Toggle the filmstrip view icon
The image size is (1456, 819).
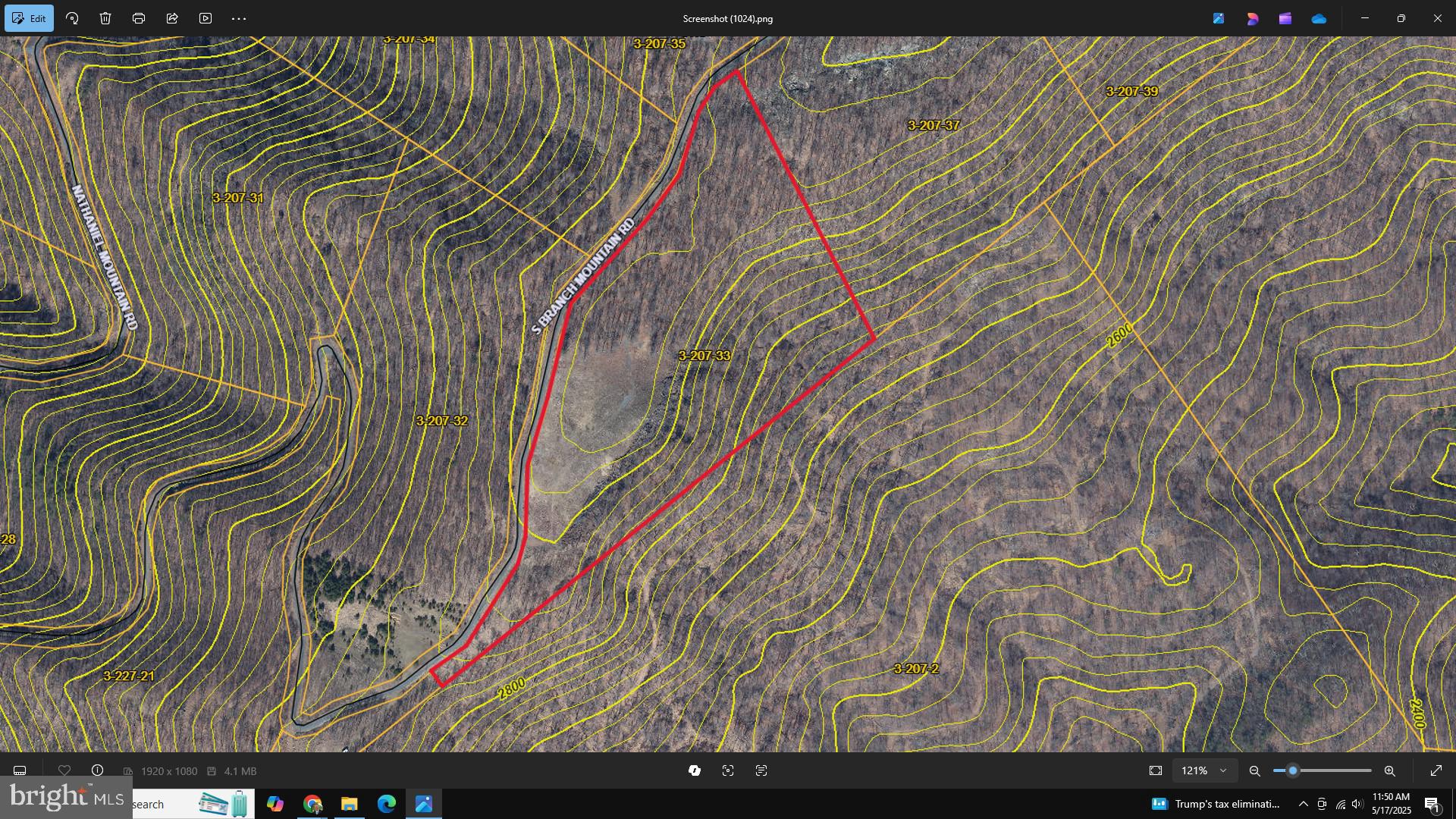pyautogui.click(x=20, y=770)
